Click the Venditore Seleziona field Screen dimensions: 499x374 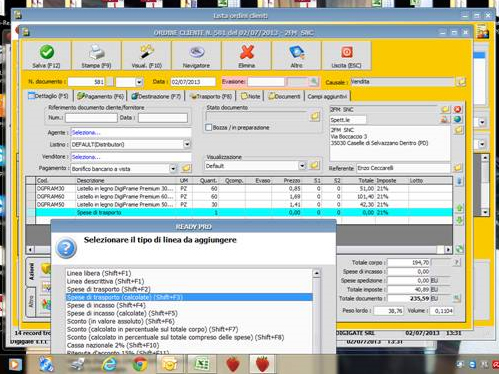point(131,157)
